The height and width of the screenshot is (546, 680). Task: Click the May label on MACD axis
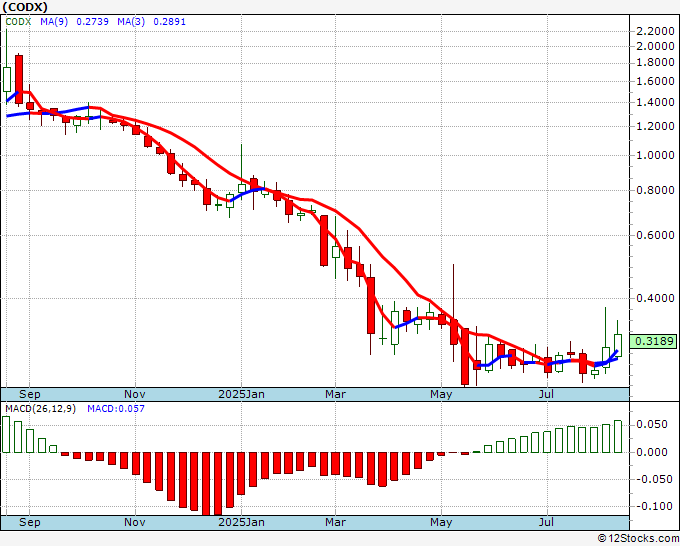pyautogui.click(x=441, y=522)
